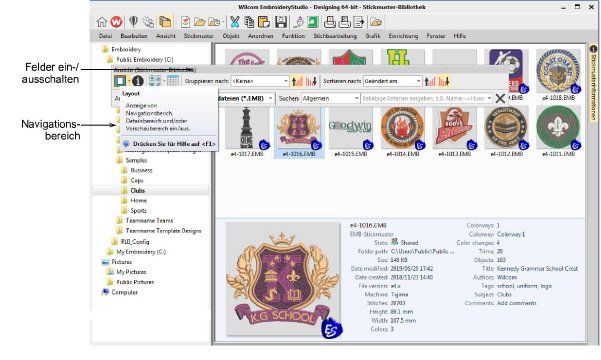The image size is (601, 360).
Task: Click the hot air balloon toolbar icon
Action: 133,22
